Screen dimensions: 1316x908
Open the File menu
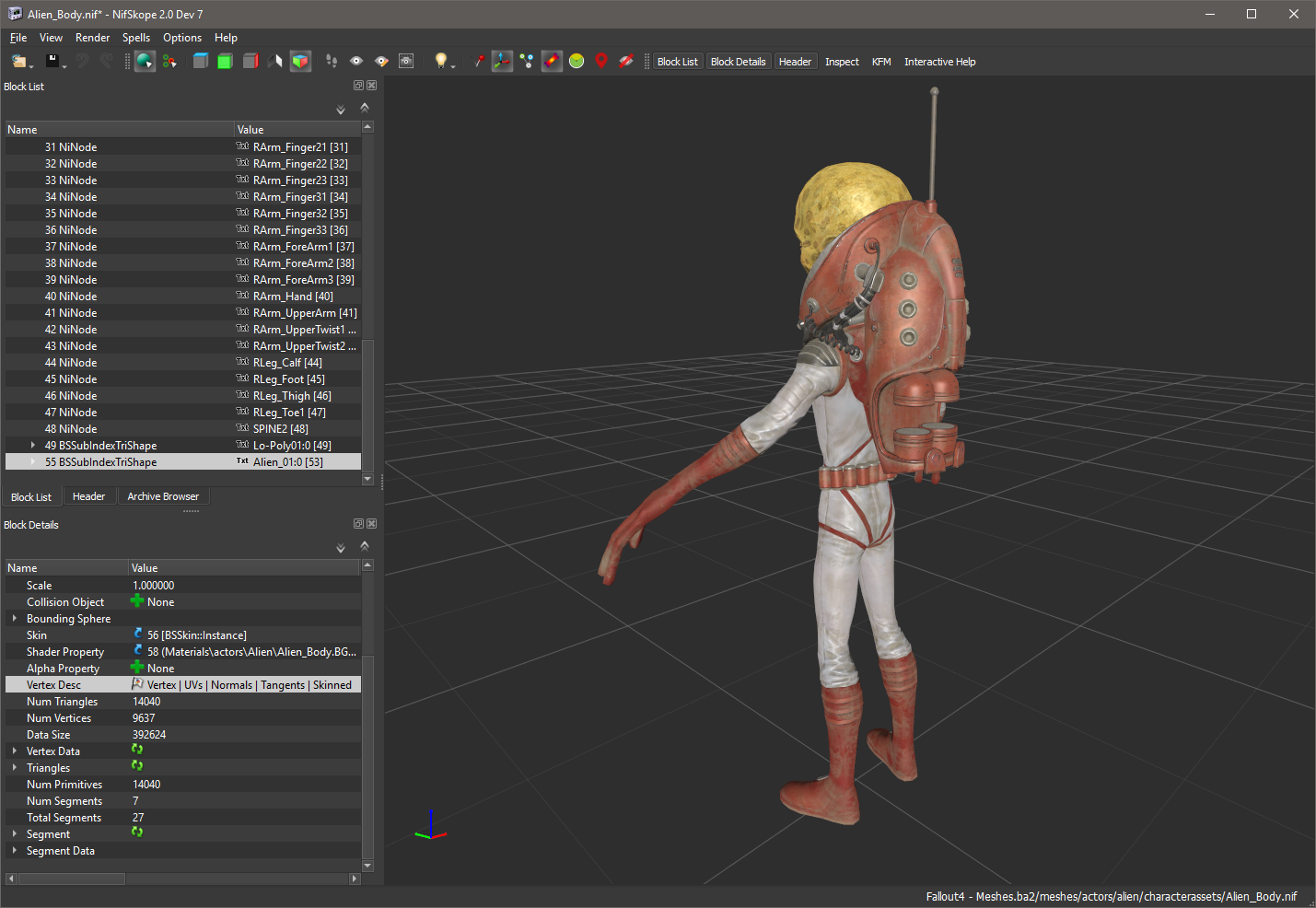pos(18,38)
